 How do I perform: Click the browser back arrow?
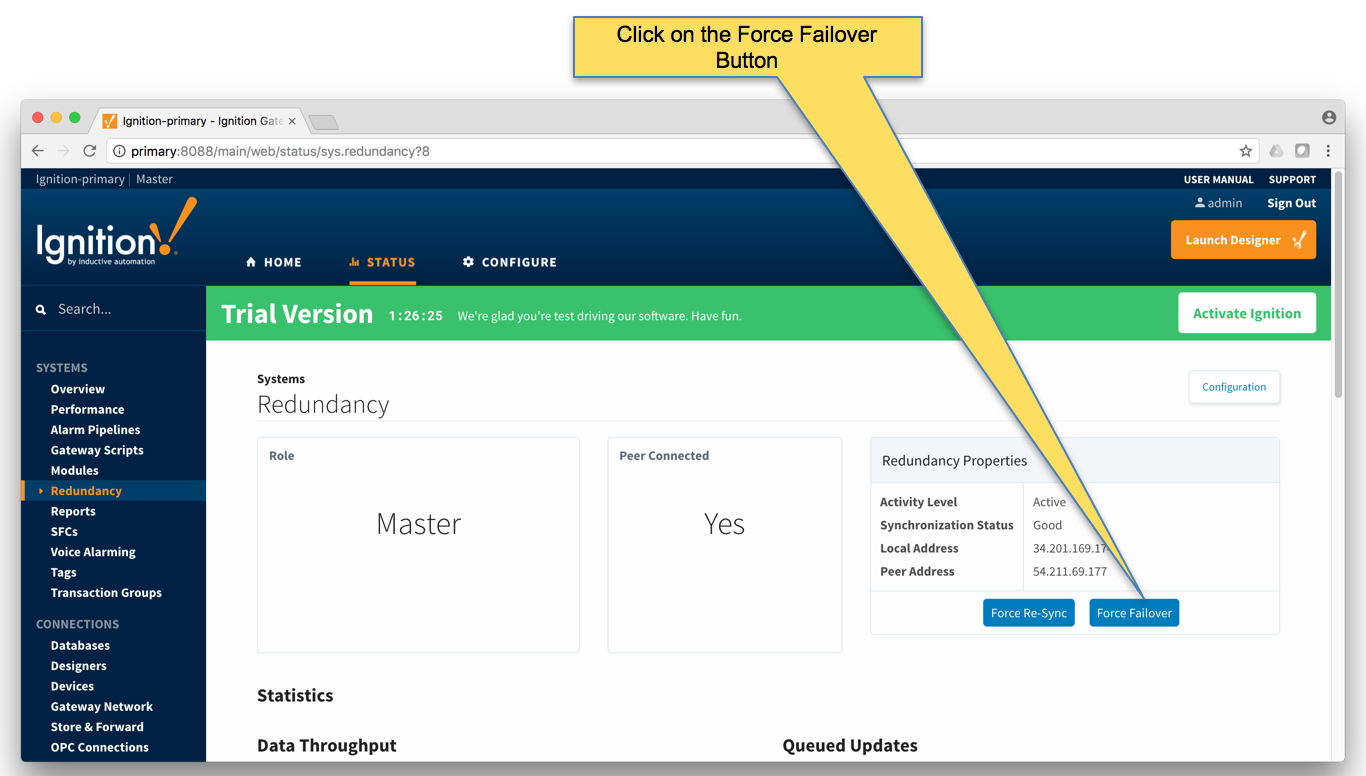(x=38, y=151)
